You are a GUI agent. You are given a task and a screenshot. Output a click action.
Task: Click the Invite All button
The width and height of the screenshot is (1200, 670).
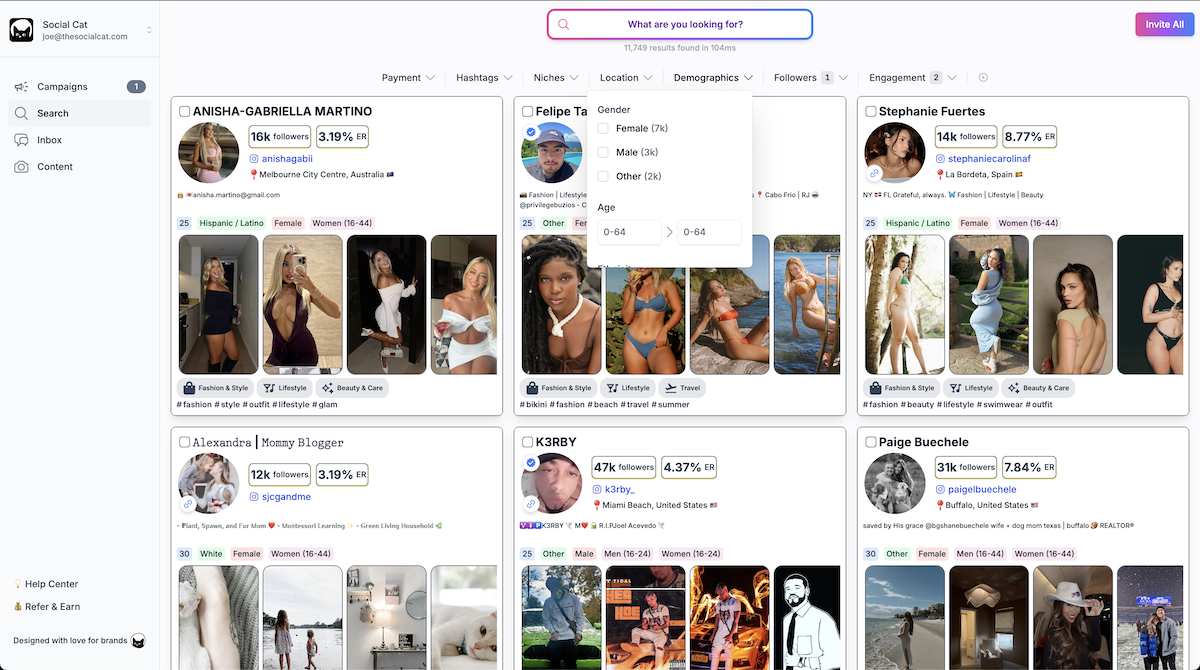[1164, 24]
